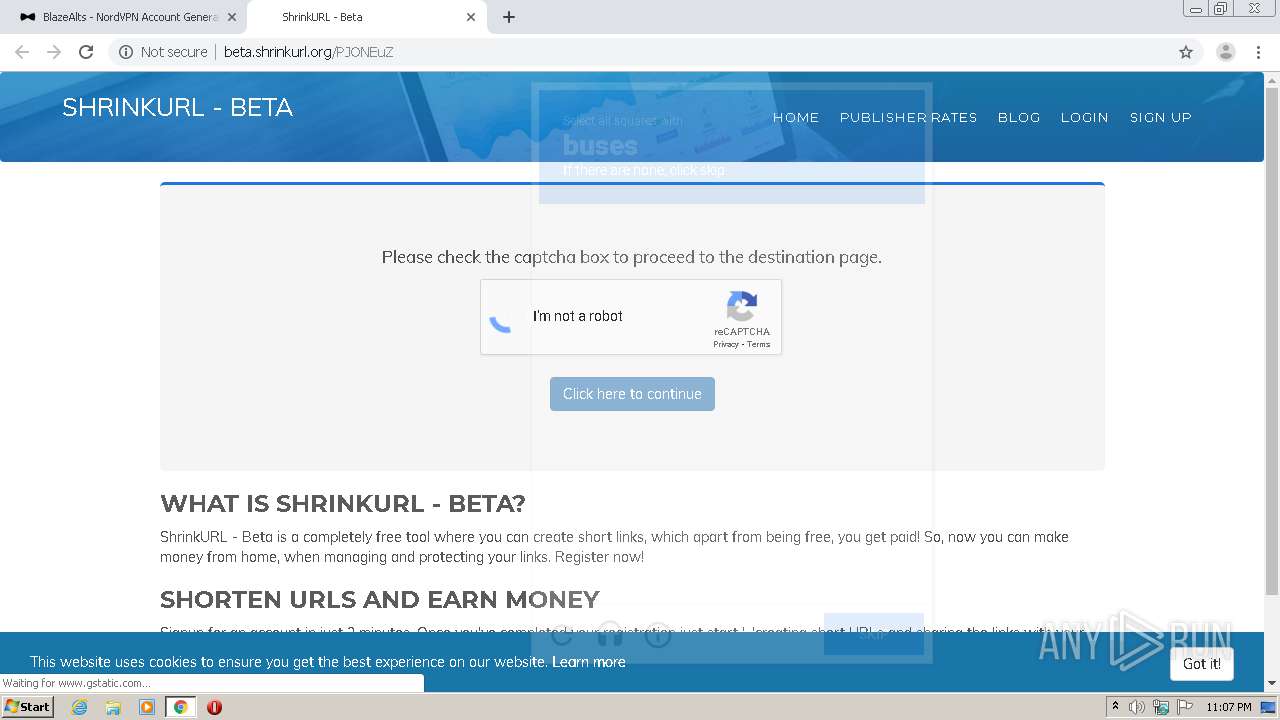
Task: Open the volume speaker tray icon
Action: pos(1137,707)
